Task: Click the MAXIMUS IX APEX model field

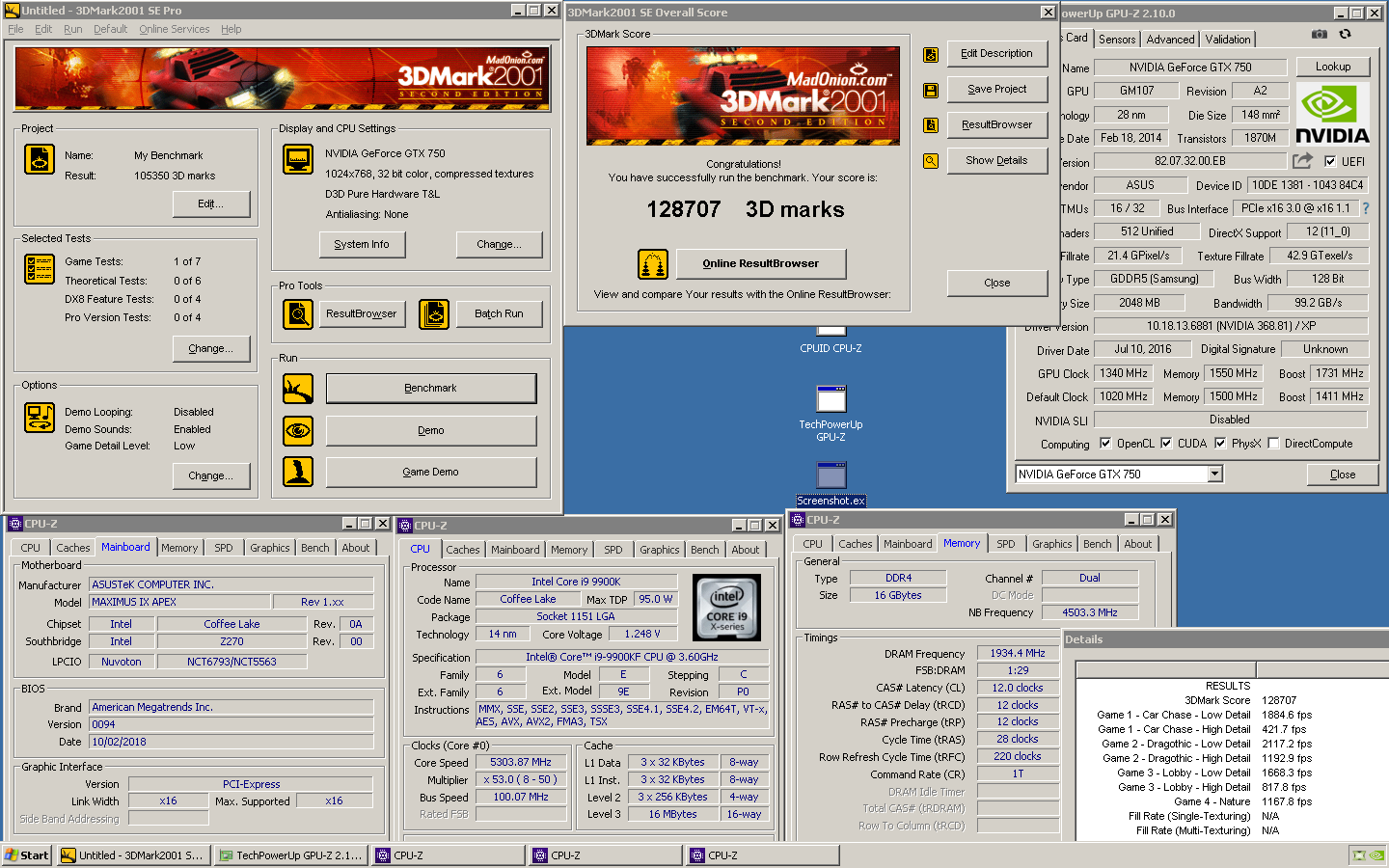Action: 179,602
